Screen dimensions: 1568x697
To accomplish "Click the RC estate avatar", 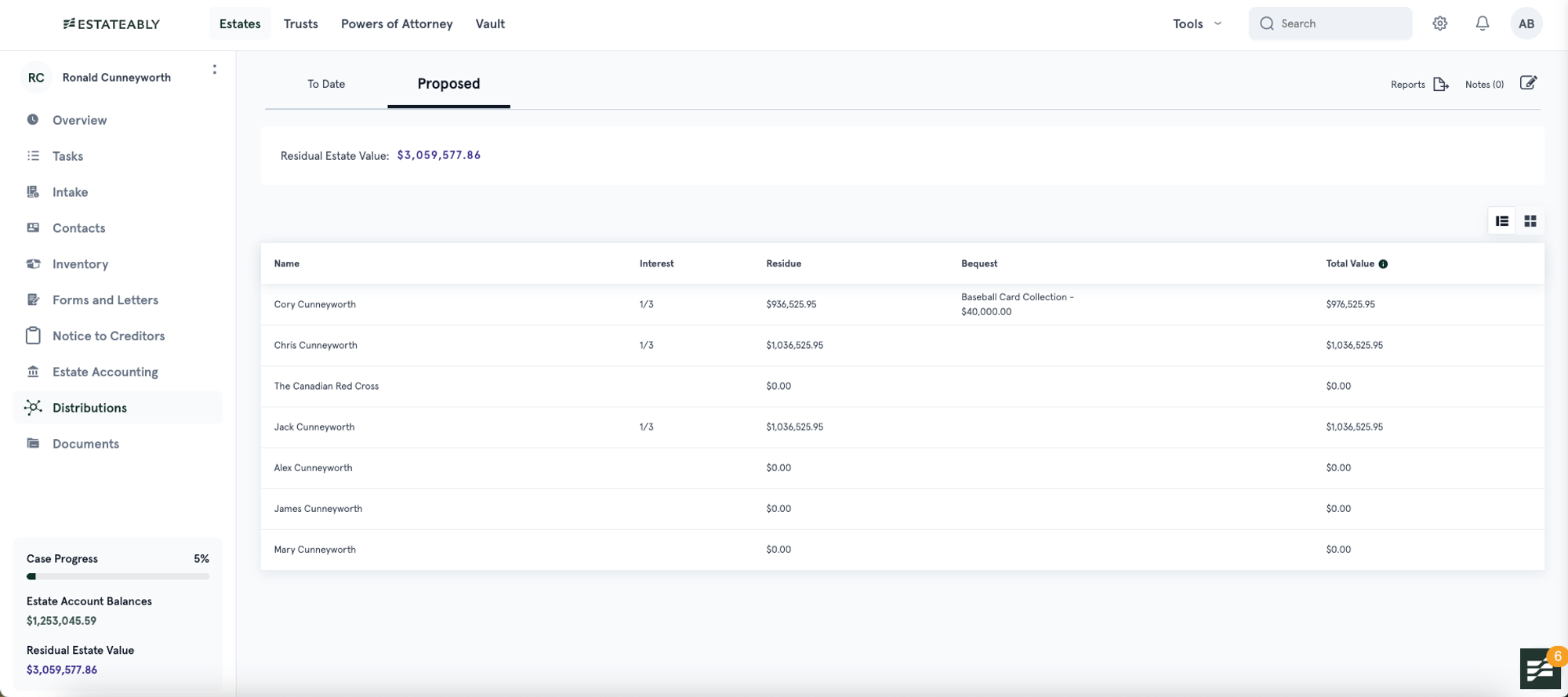I will 36,78.
